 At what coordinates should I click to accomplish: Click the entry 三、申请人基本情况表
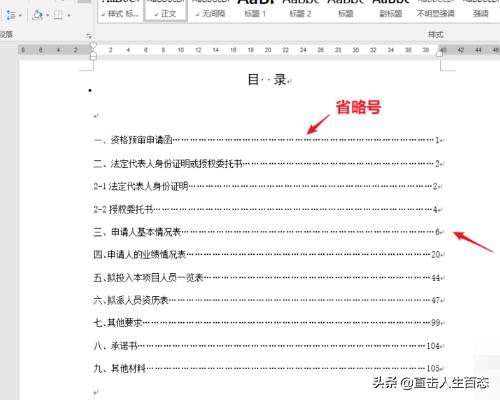tap(137, 232)
